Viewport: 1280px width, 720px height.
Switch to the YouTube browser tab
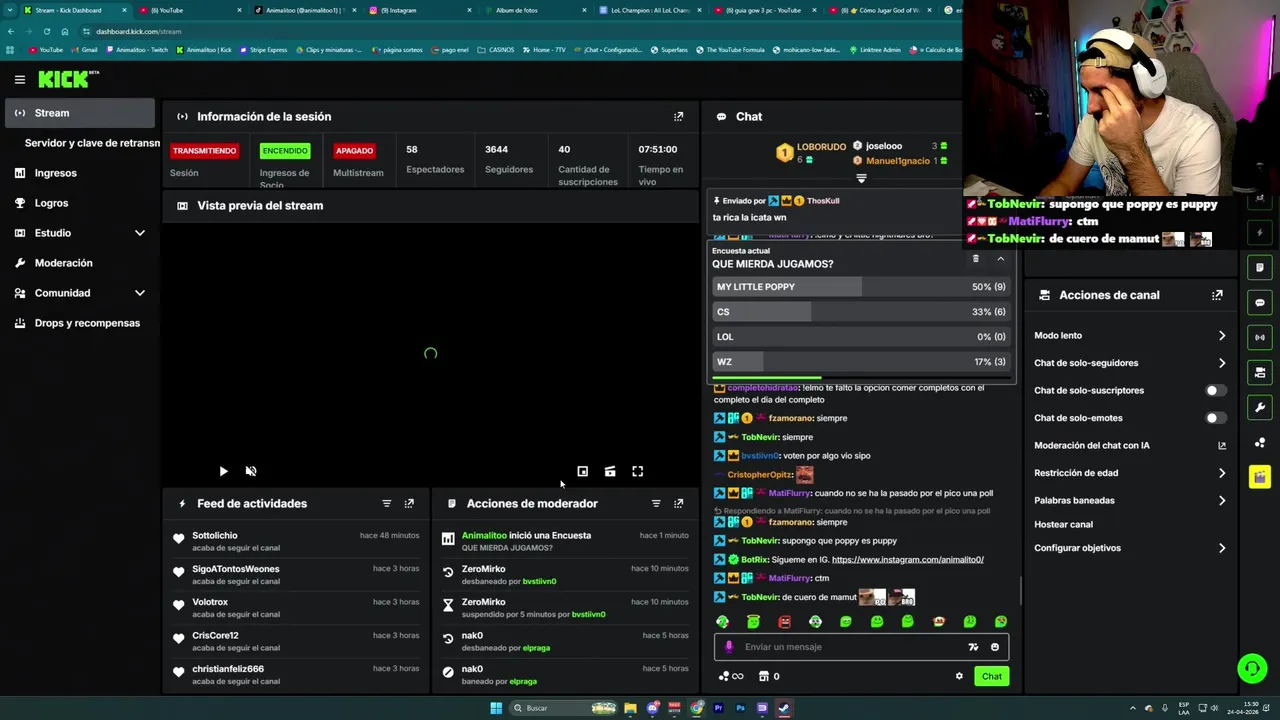point(191,10)
